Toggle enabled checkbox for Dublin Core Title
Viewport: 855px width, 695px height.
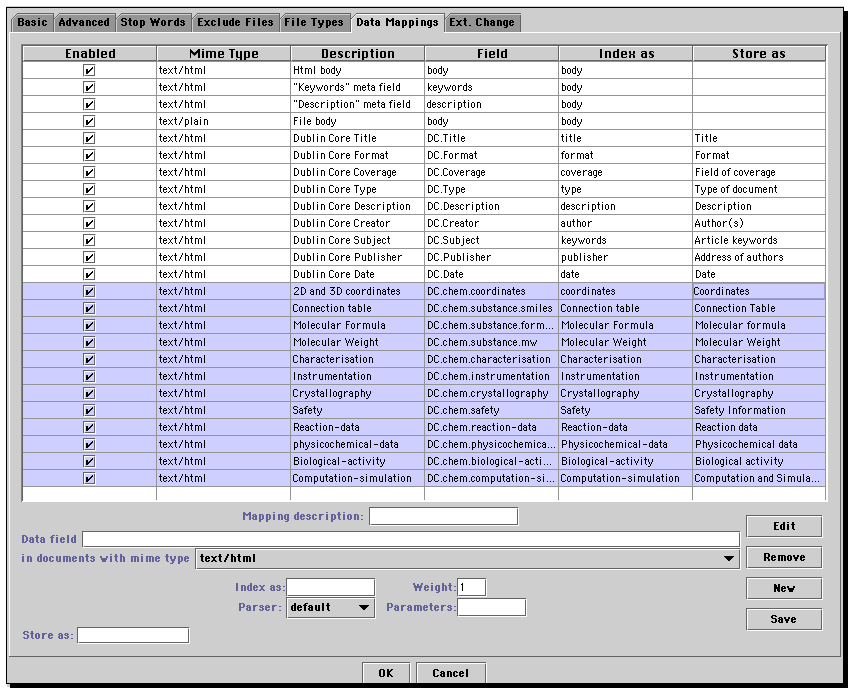click(89, 139)
